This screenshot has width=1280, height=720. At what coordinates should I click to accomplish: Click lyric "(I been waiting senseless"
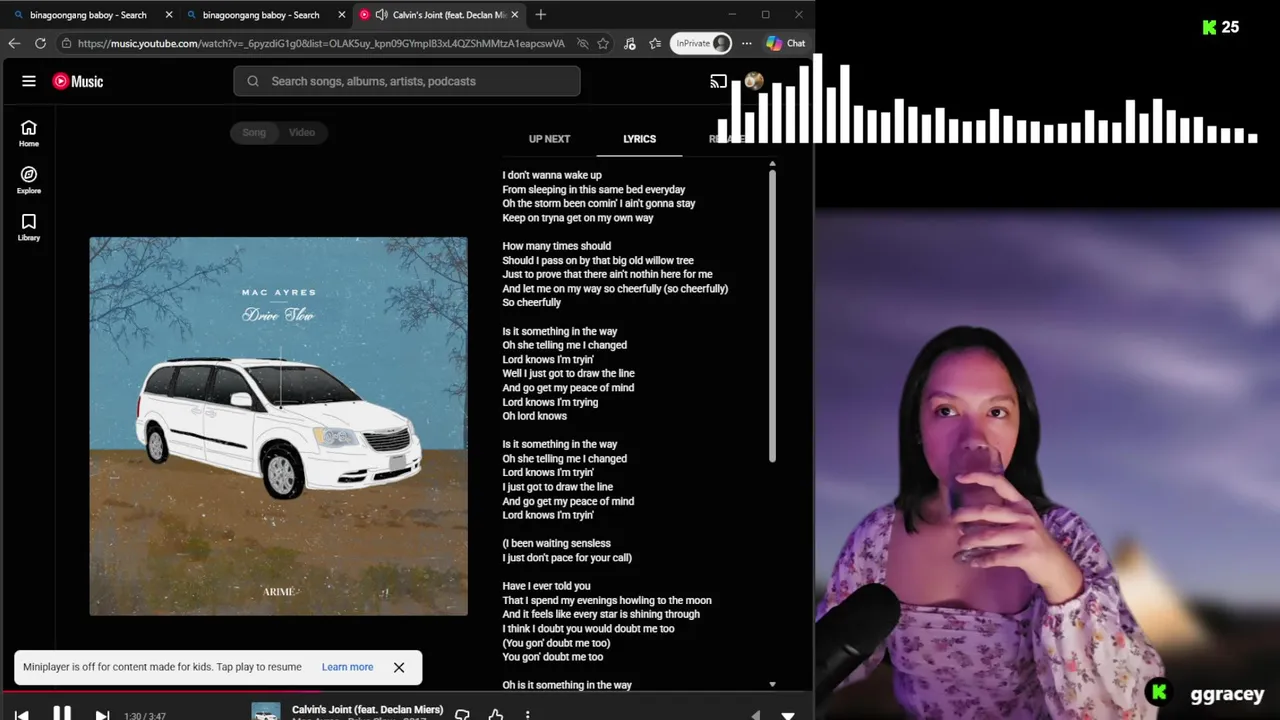point(556,543)
